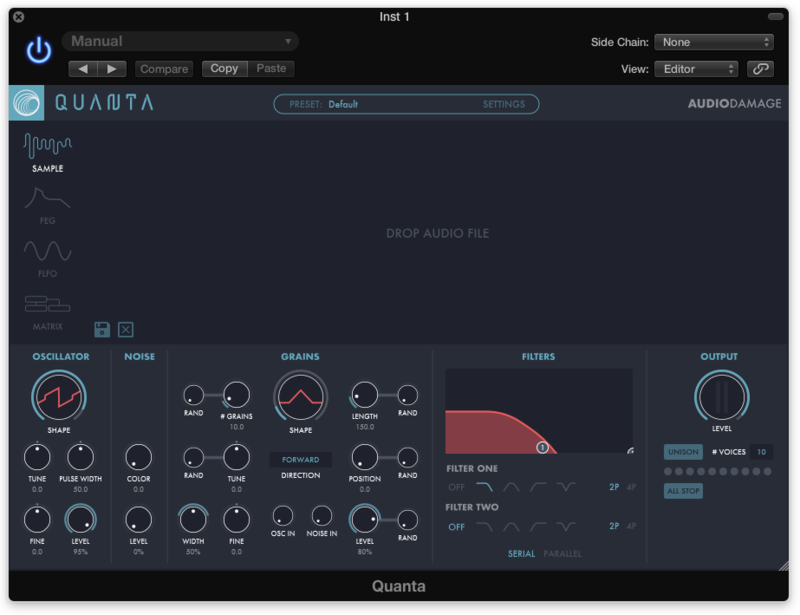Image resolution: width=800 pixels, height=615 pixels.
Task: Expand the Manual preset dropdown
Action: [x=180, y=41]
